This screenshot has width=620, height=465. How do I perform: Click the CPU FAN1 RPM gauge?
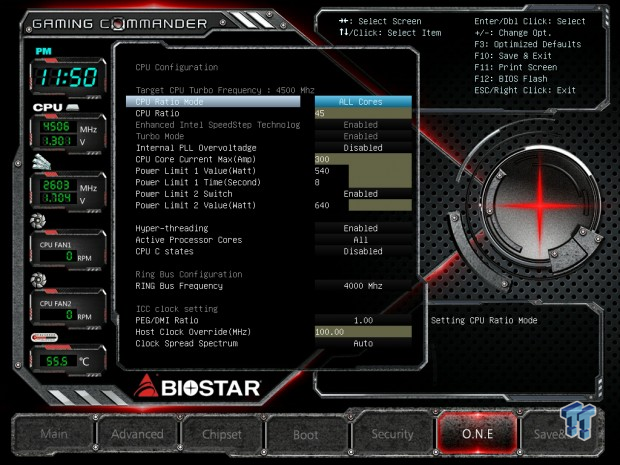point(68,251)
